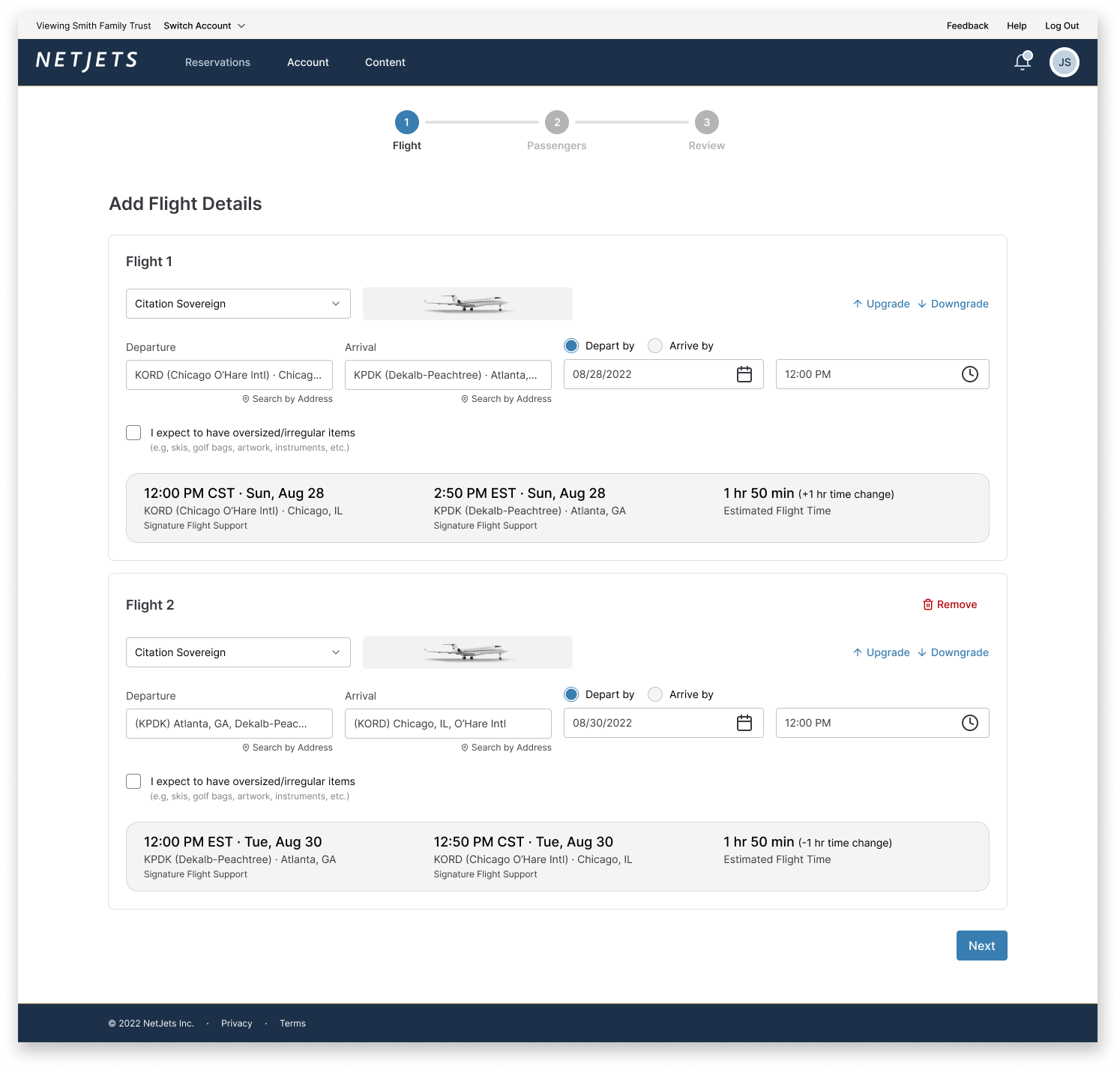
Task: Select Arrive by for Flight 1
Action: click(x=655, y=346)
